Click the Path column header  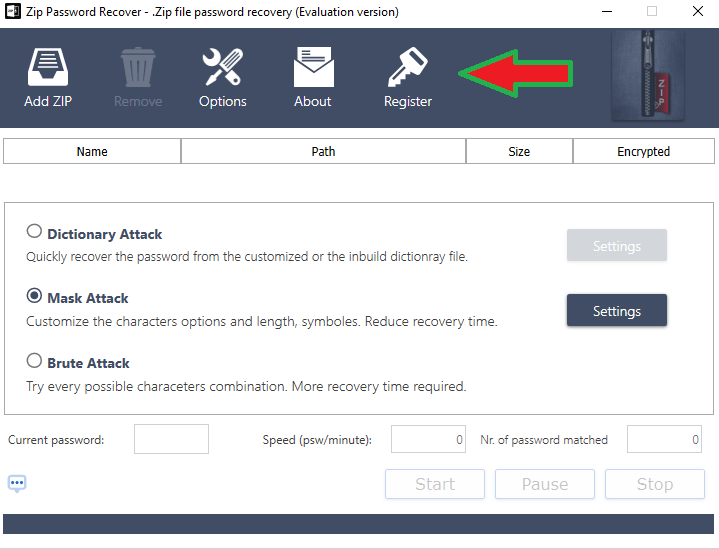click(323, 151)
